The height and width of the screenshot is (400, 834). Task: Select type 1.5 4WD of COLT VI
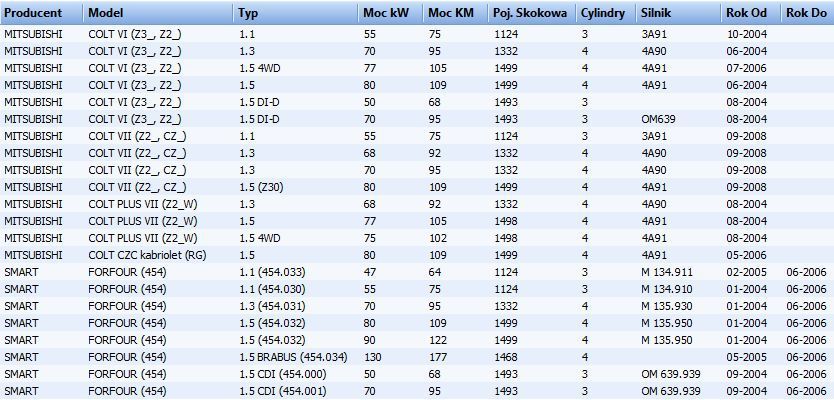(259, 68)
